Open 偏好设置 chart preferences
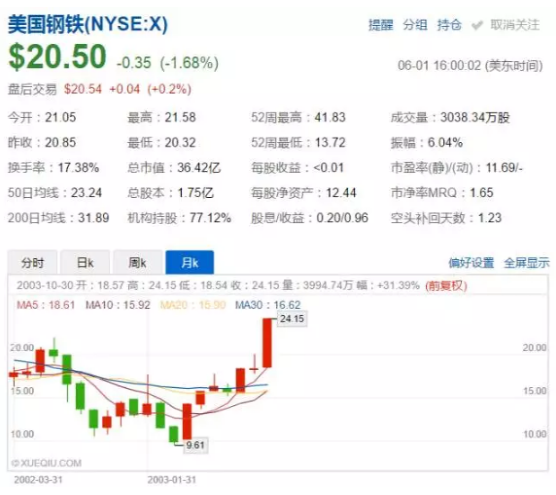The image size is (556, 495). [471, 263]
